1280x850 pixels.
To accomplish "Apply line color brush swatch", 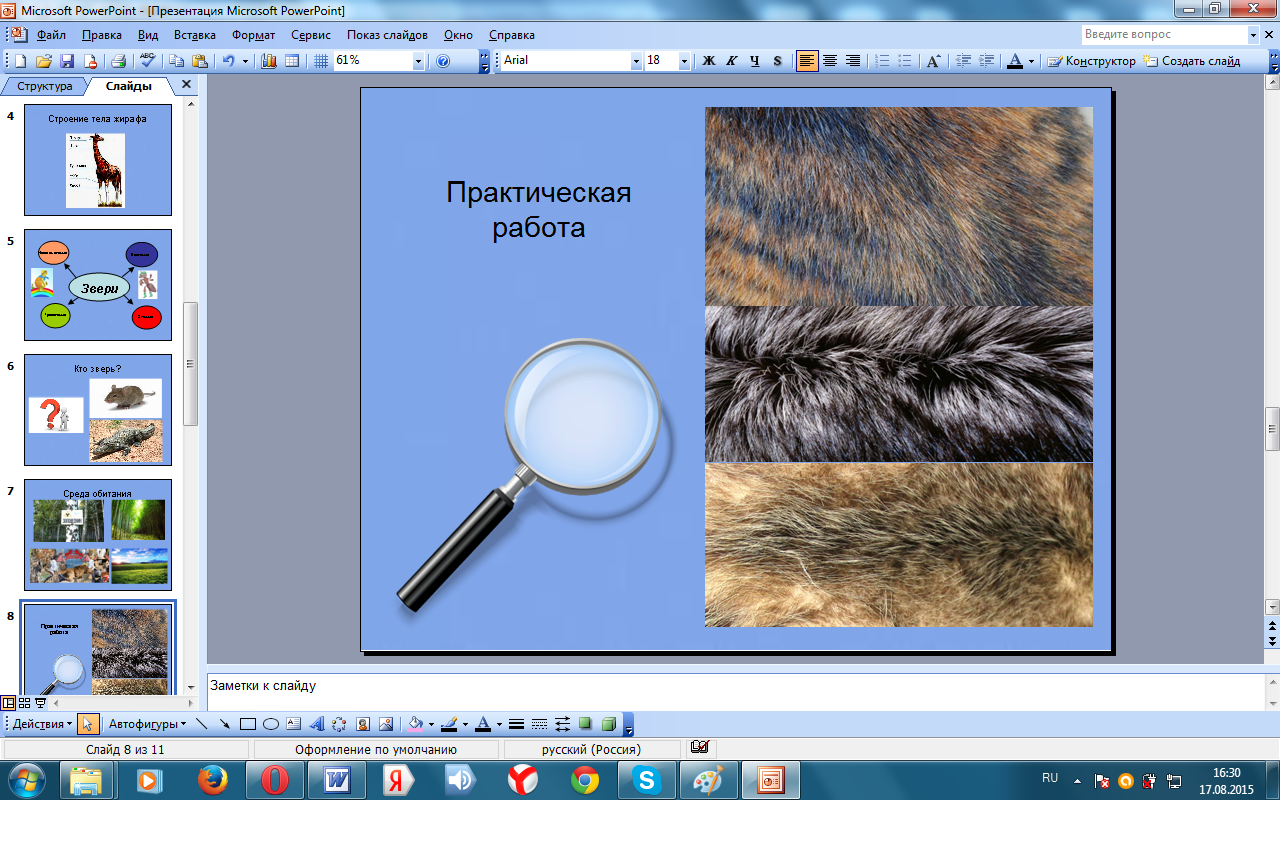I will [x=449, y=724].
